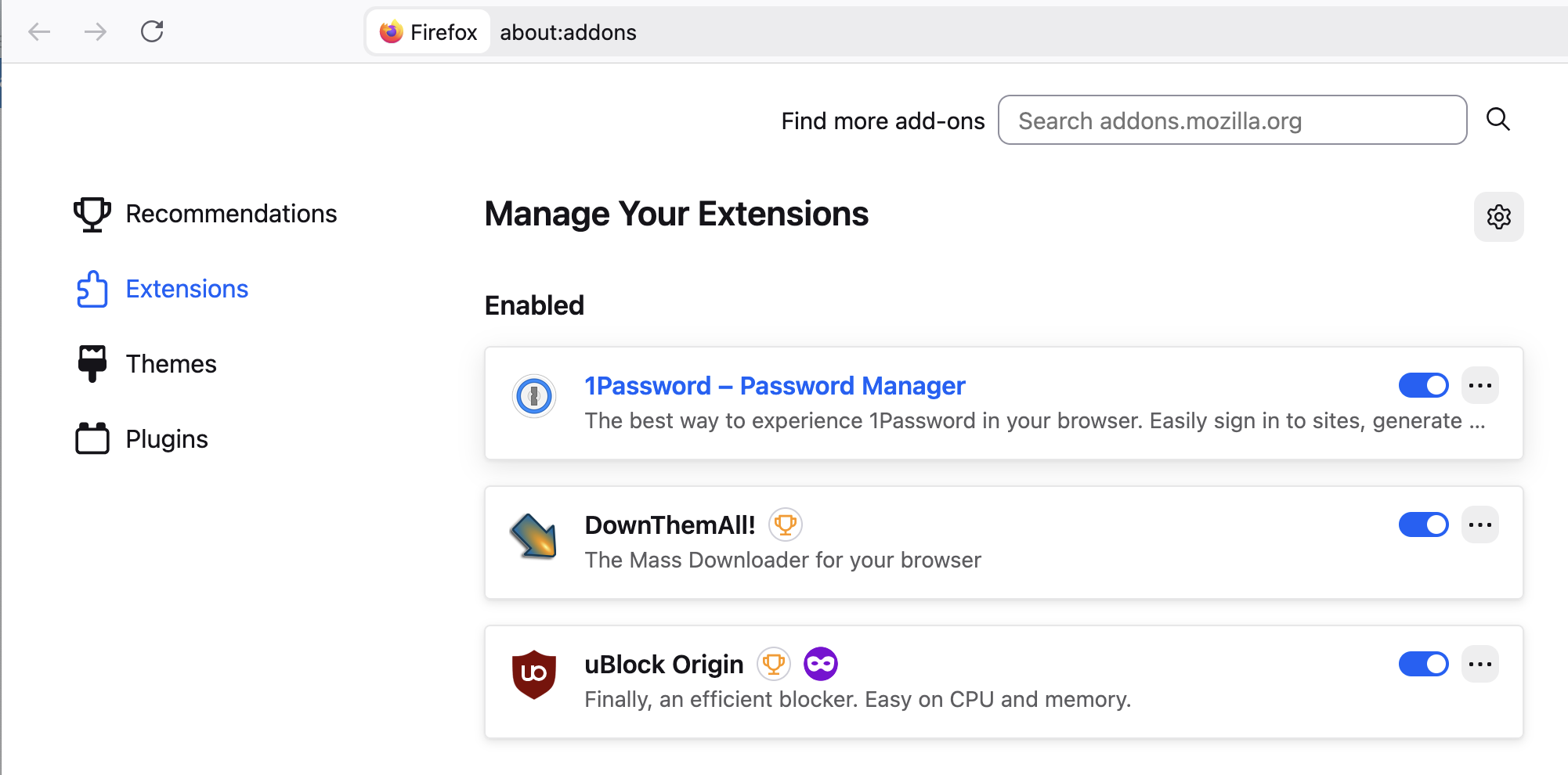Open Plugins via the plug icon
Screen dimensions: 1568x775
(92, 438)
